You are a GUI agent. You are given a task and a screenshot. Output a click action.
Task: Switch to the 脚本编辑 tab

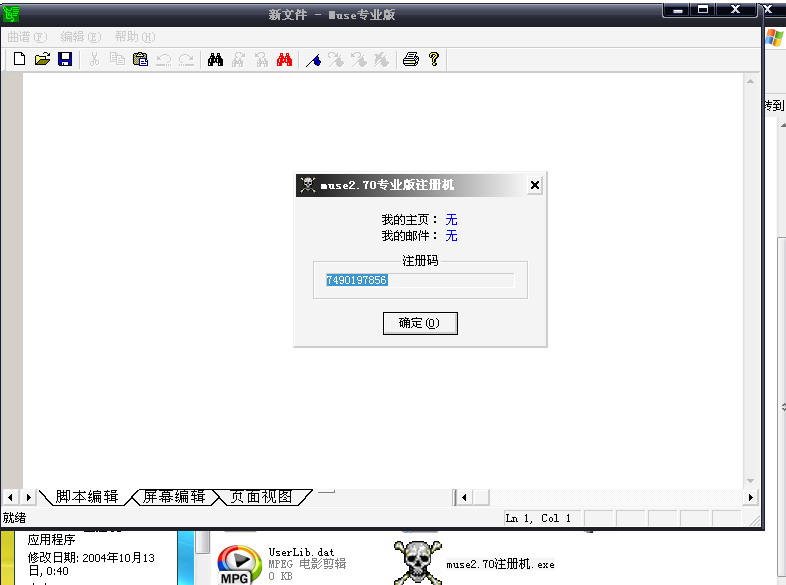[87, 497]
